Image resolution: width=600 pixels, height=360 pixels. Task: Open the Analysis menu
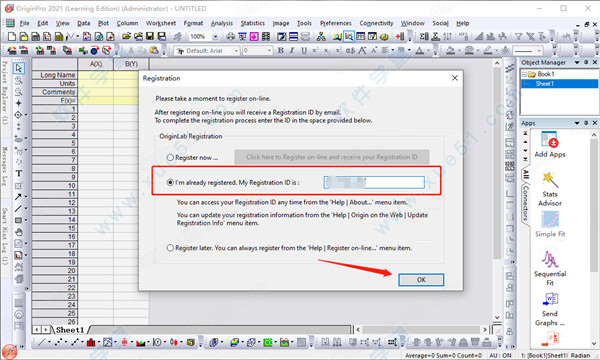pos(222,23)
